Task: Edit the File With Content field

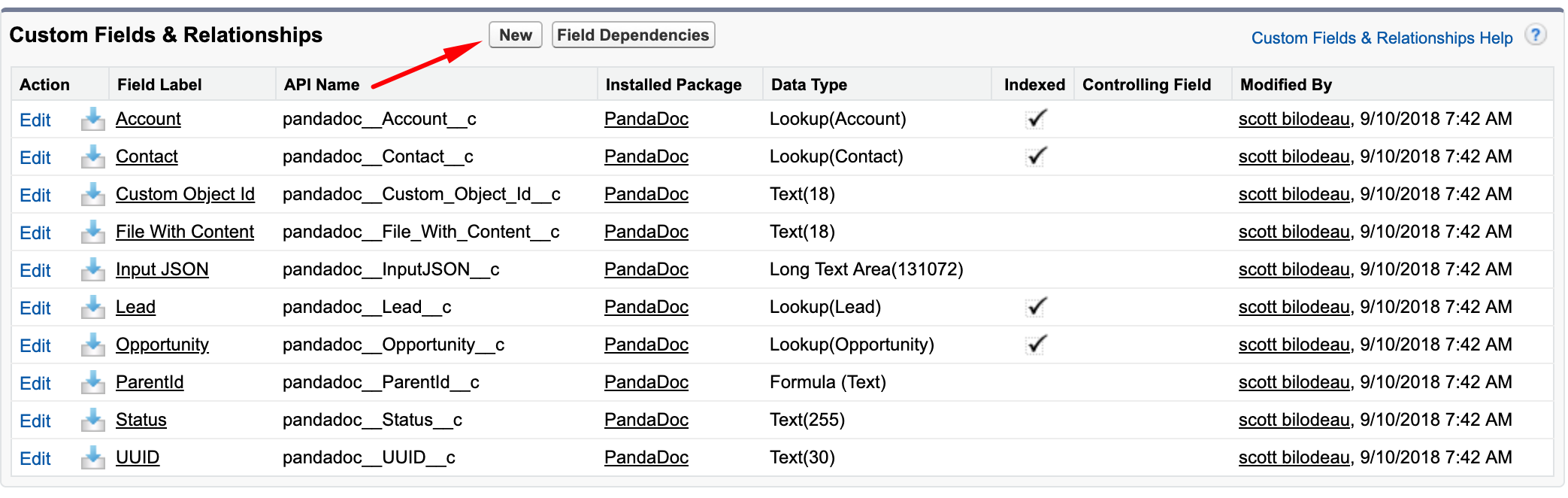Action: pyautogui.click(x=35, y=233)
